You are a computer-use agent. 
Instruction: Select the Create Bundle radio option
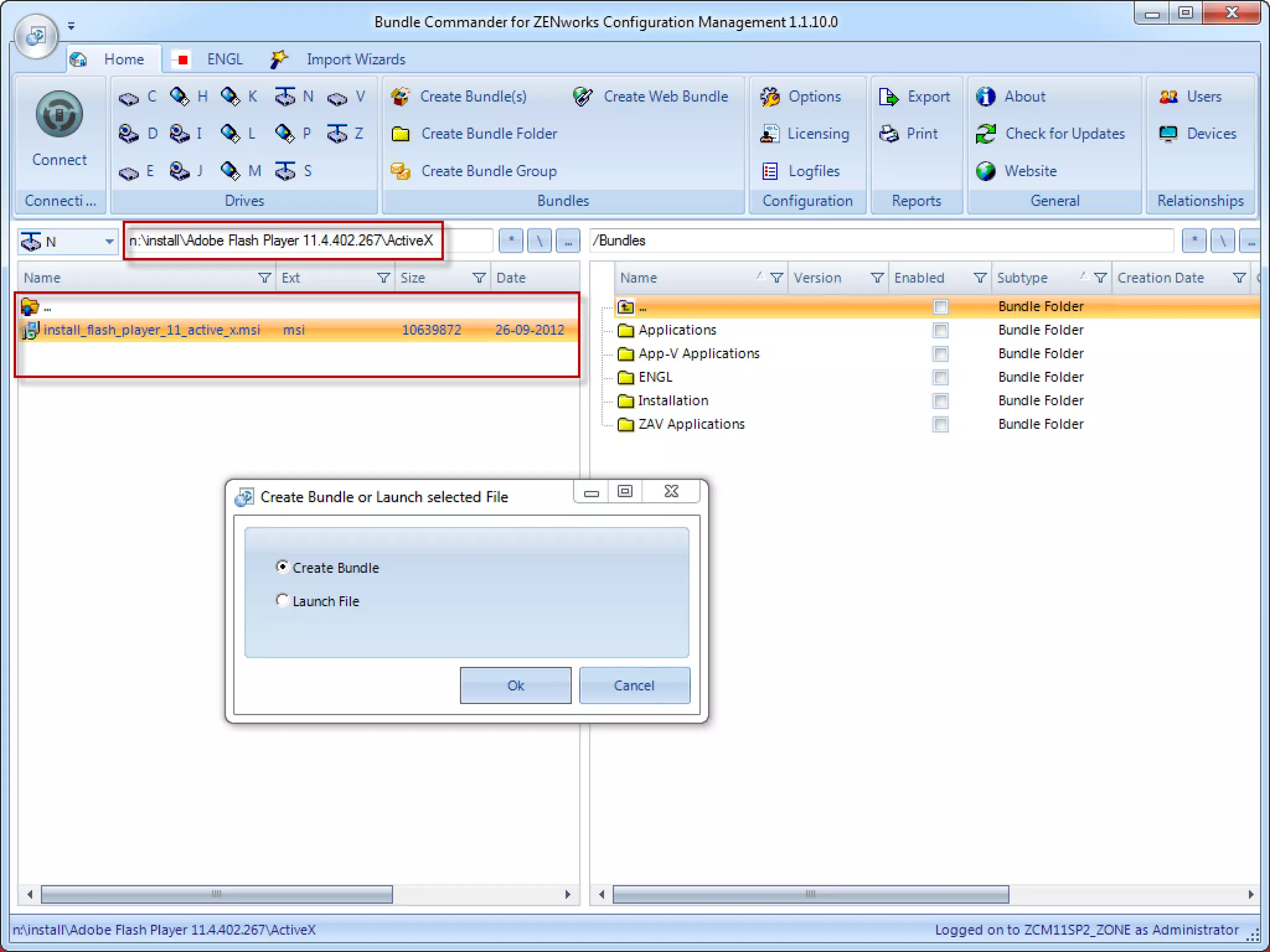pyautogui.click(x=283, y=566)
